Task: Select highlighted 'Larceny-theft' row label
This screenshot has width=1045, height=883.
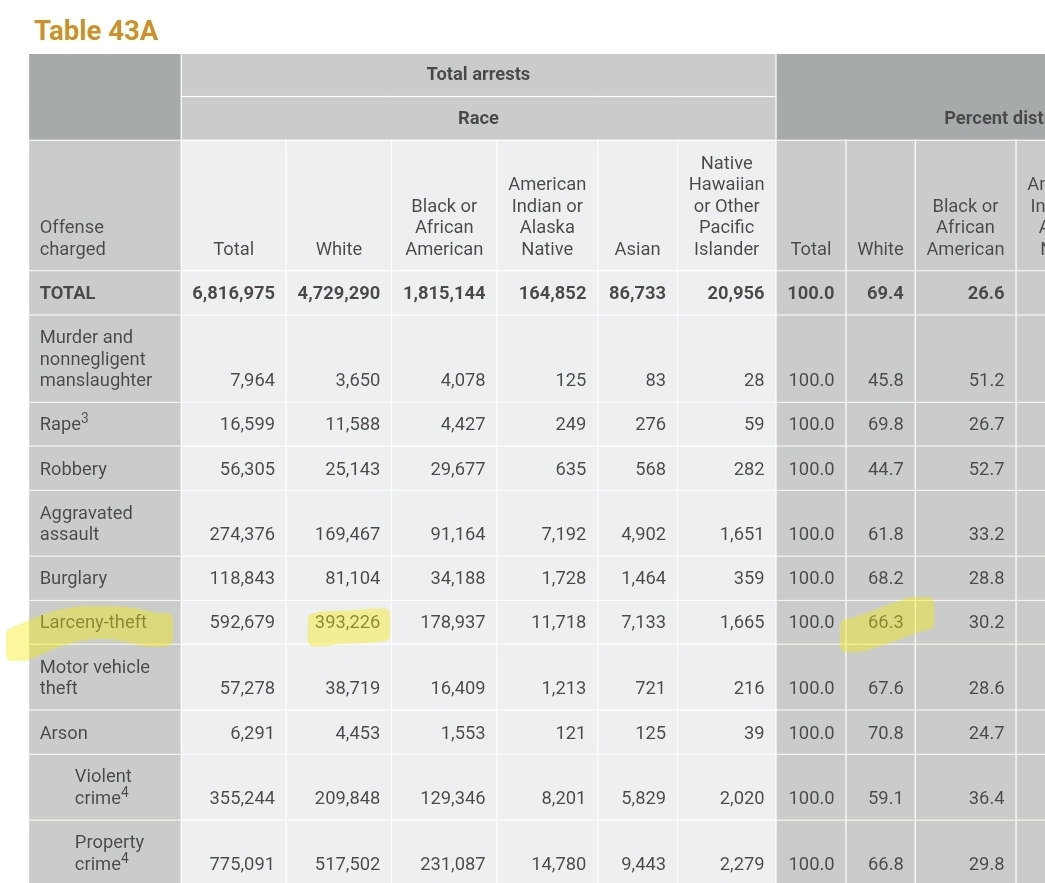Action: pos(93,622)
